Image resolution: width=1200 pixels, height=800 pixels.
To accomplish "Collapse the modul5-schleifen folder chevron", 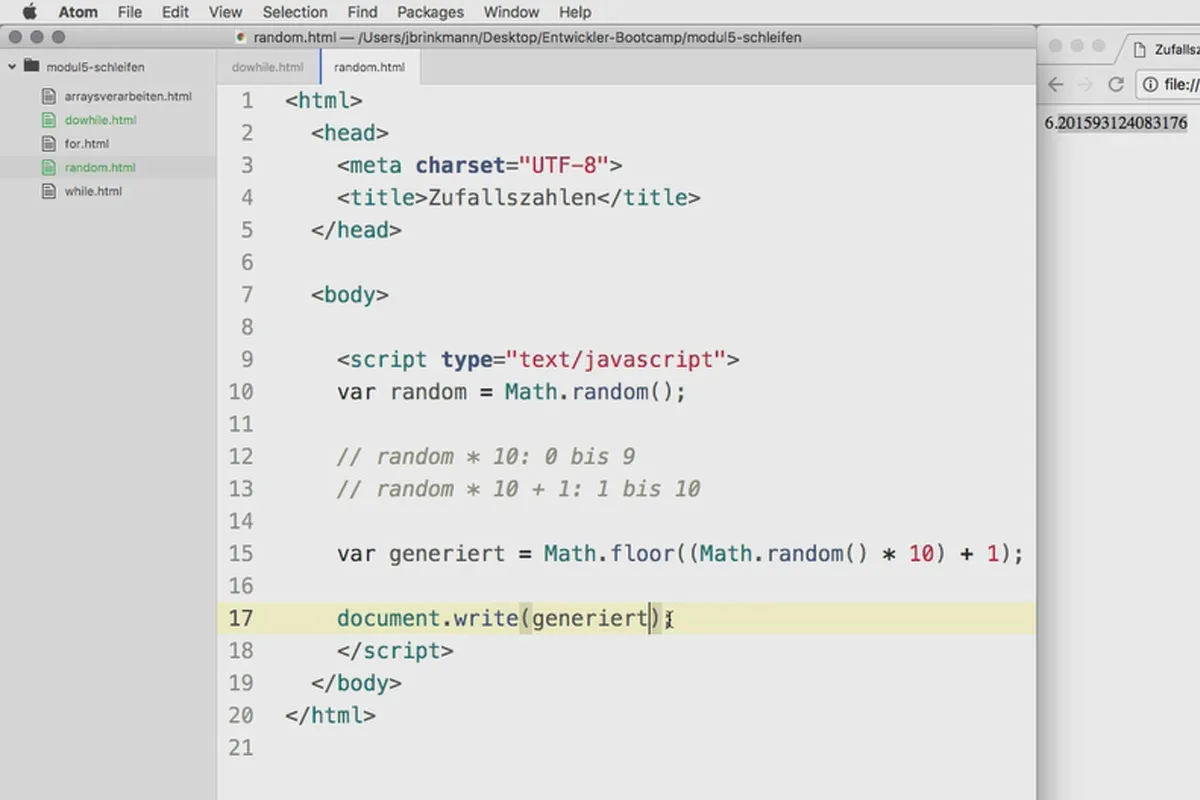I will 12,67.
